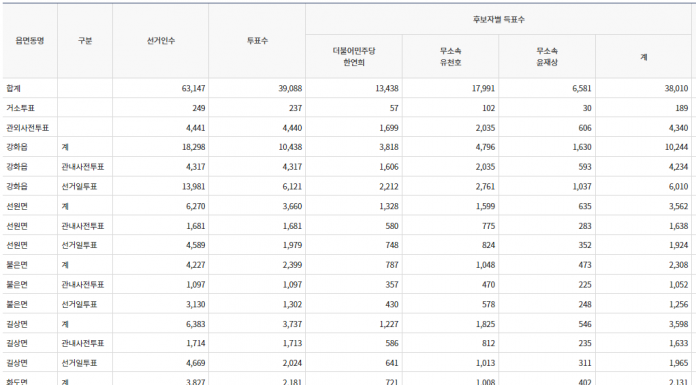Screen dimensions: 696x385
Task: Select 거소투표 투표수 value 237
Action: coord(295,108)
